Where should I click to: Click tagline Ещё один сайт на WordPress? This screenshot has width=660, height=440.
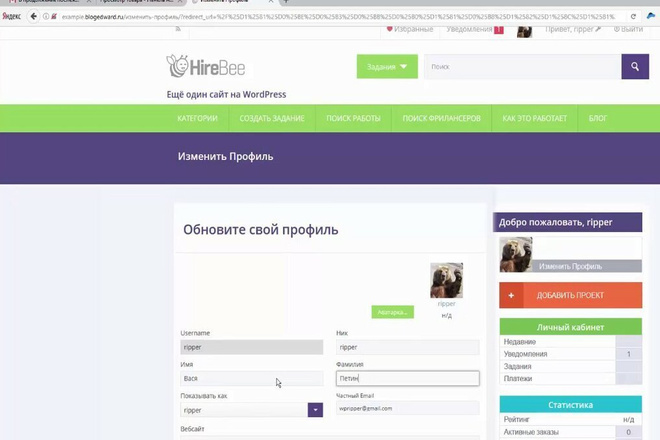226,94
